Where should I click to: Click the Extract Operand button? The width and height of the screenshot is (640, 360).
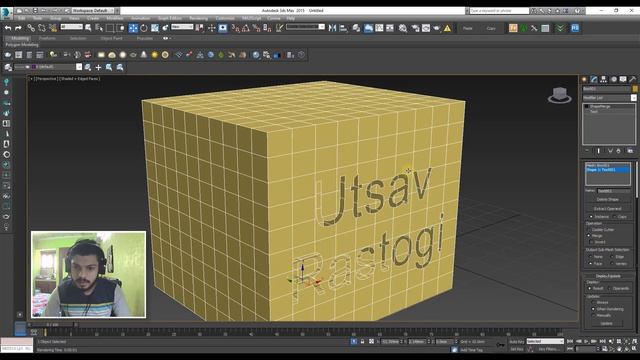[608, 209]
